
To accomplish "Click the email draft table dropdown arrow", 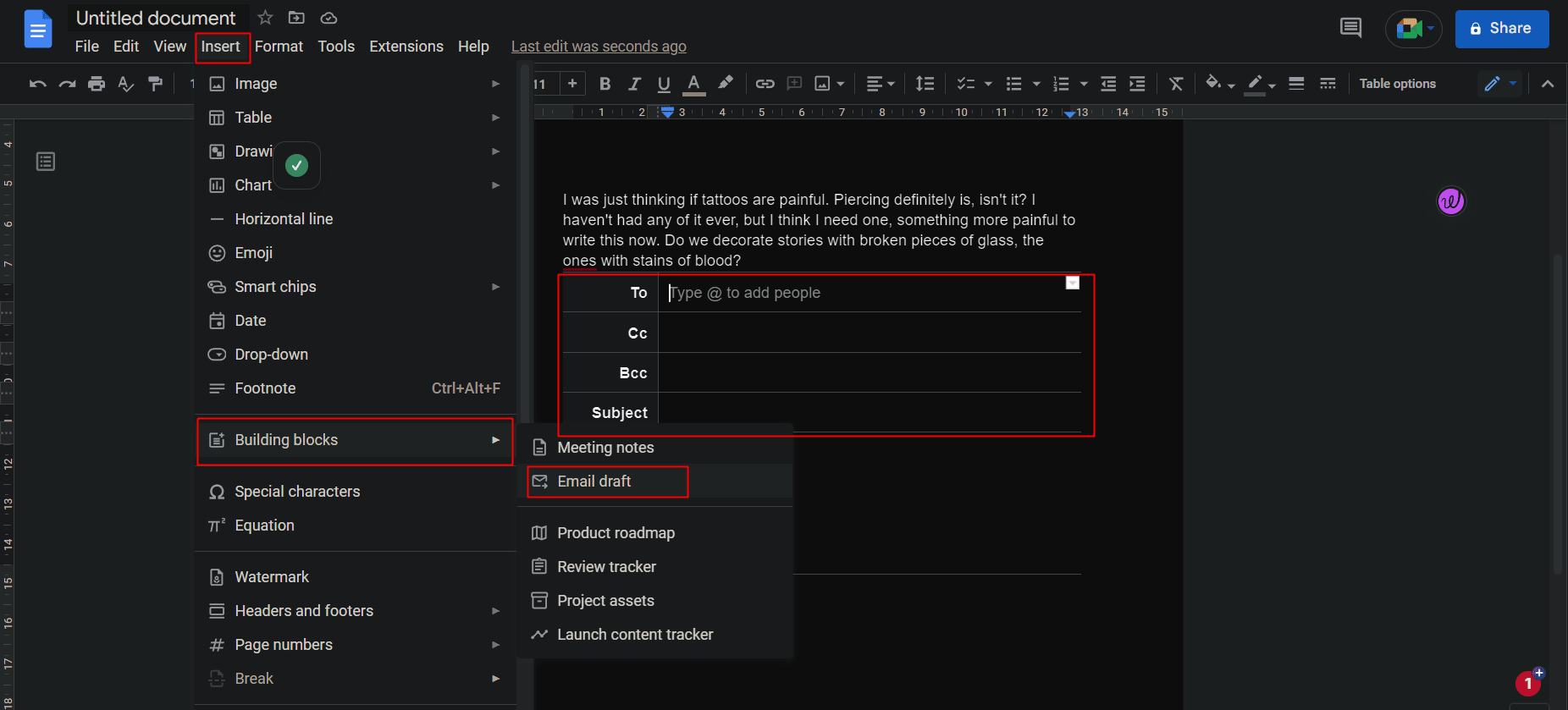I will (x=1073, y=283).
